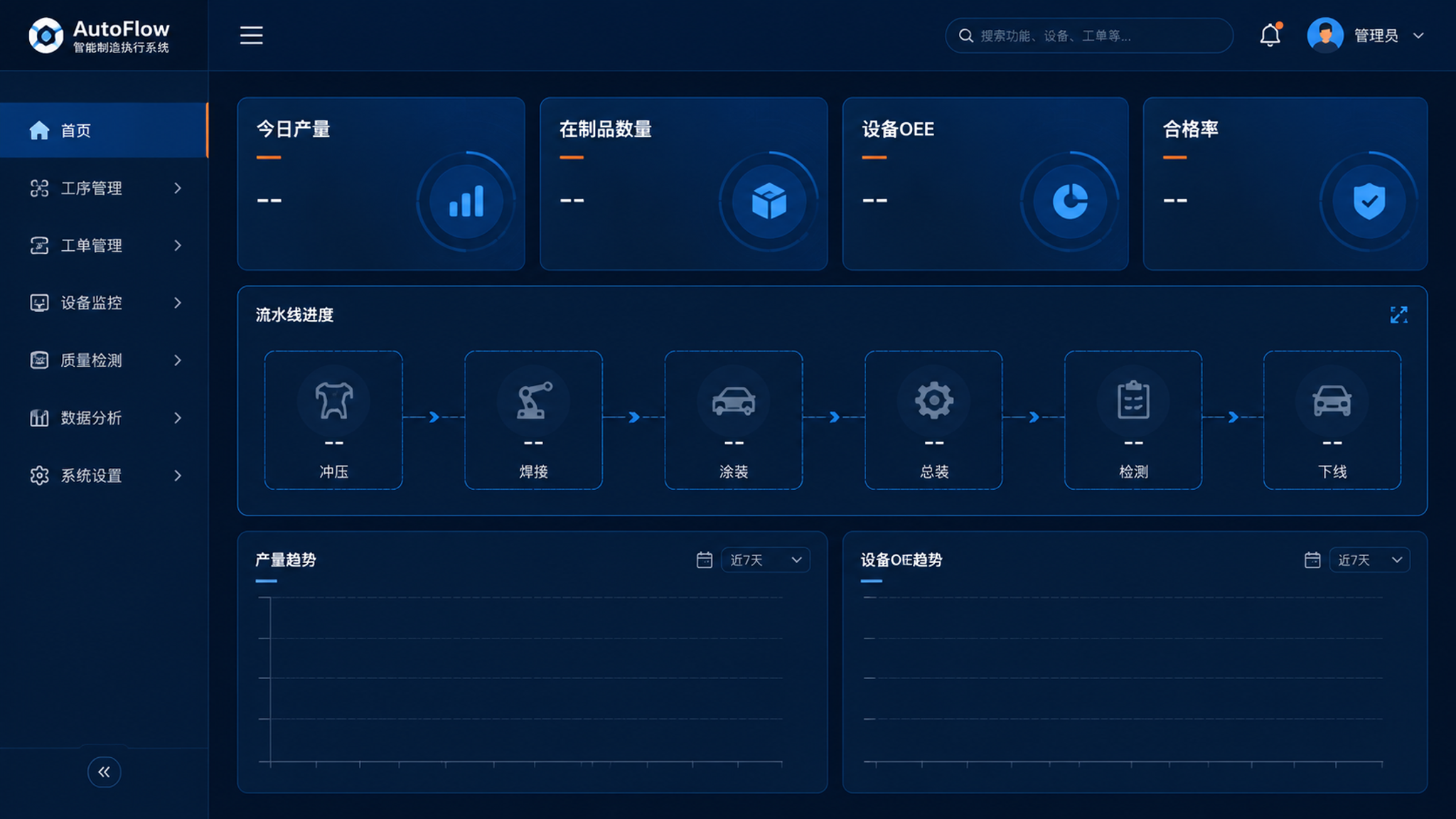Collapse the sidebar with double-arrow button

(104, 772)
